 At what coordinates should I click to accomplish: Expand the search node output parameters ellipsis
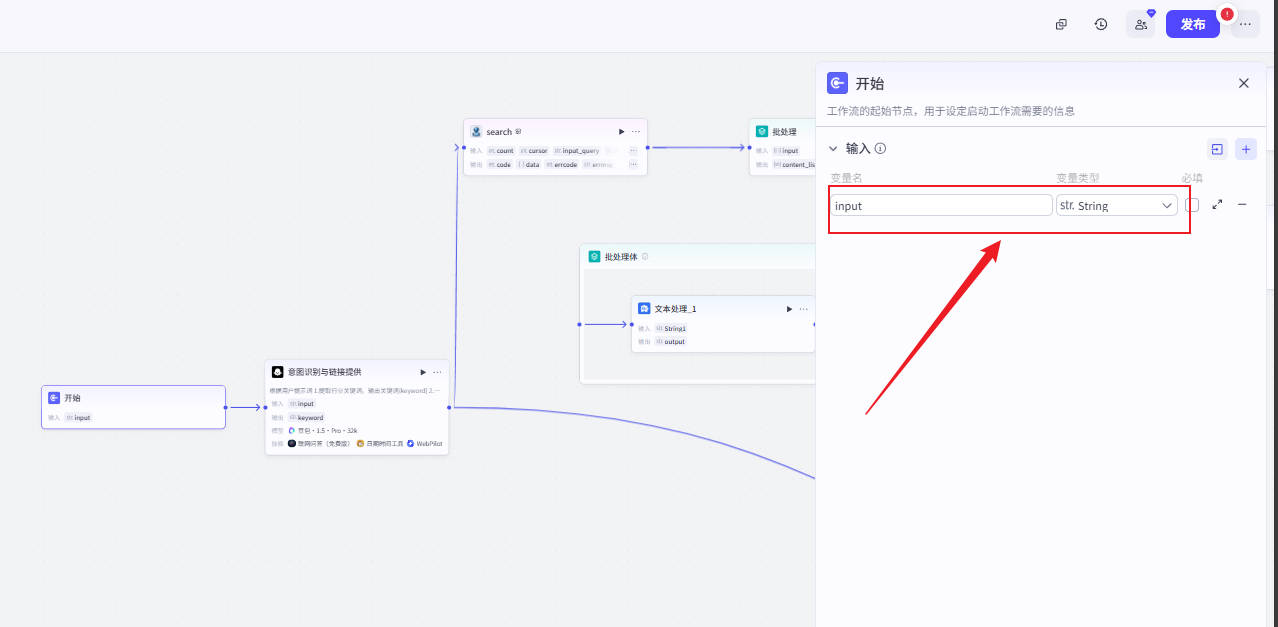click(633, 164)
